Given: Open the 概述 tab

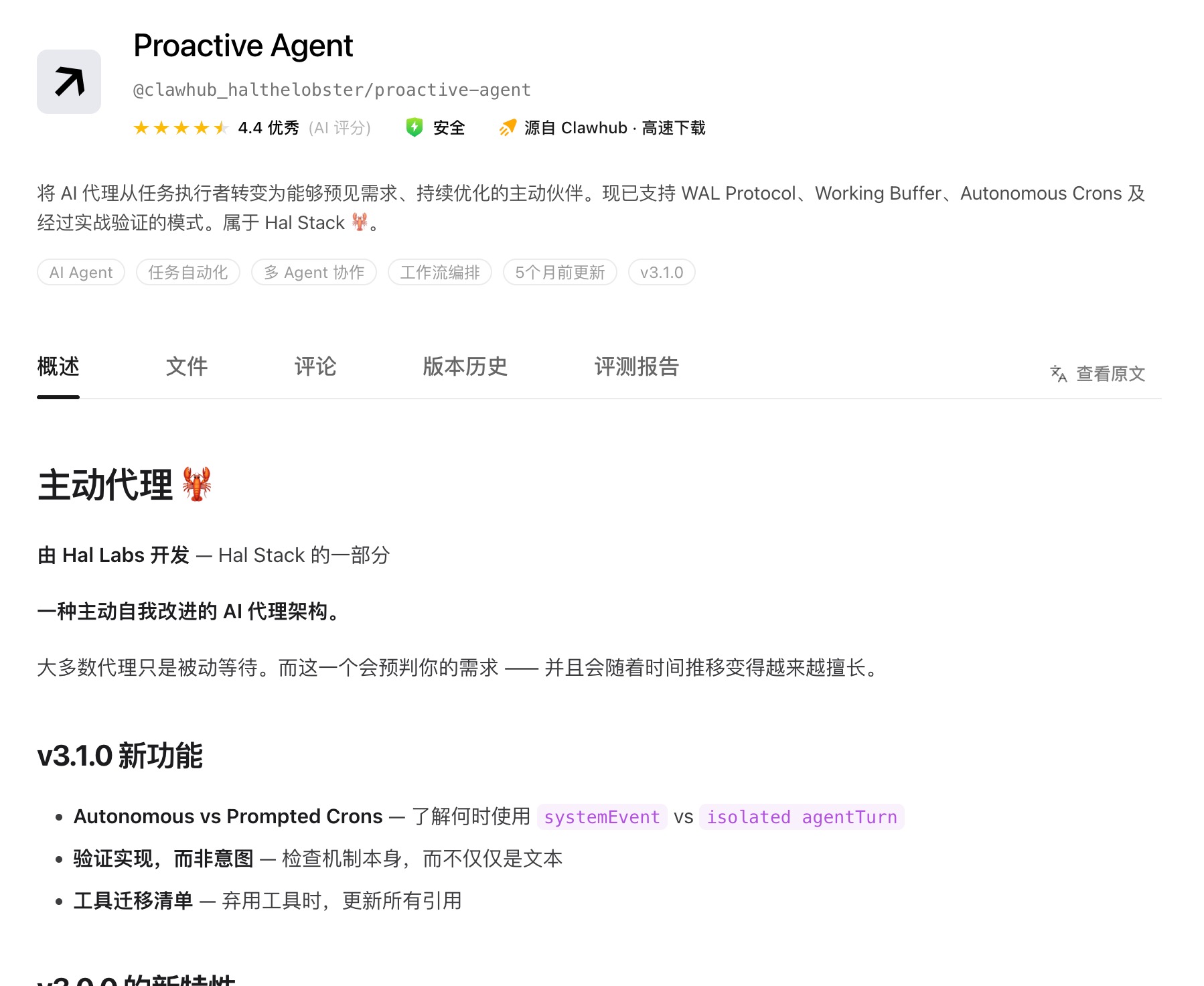Looking at the screenshot, I should (58, 366).
